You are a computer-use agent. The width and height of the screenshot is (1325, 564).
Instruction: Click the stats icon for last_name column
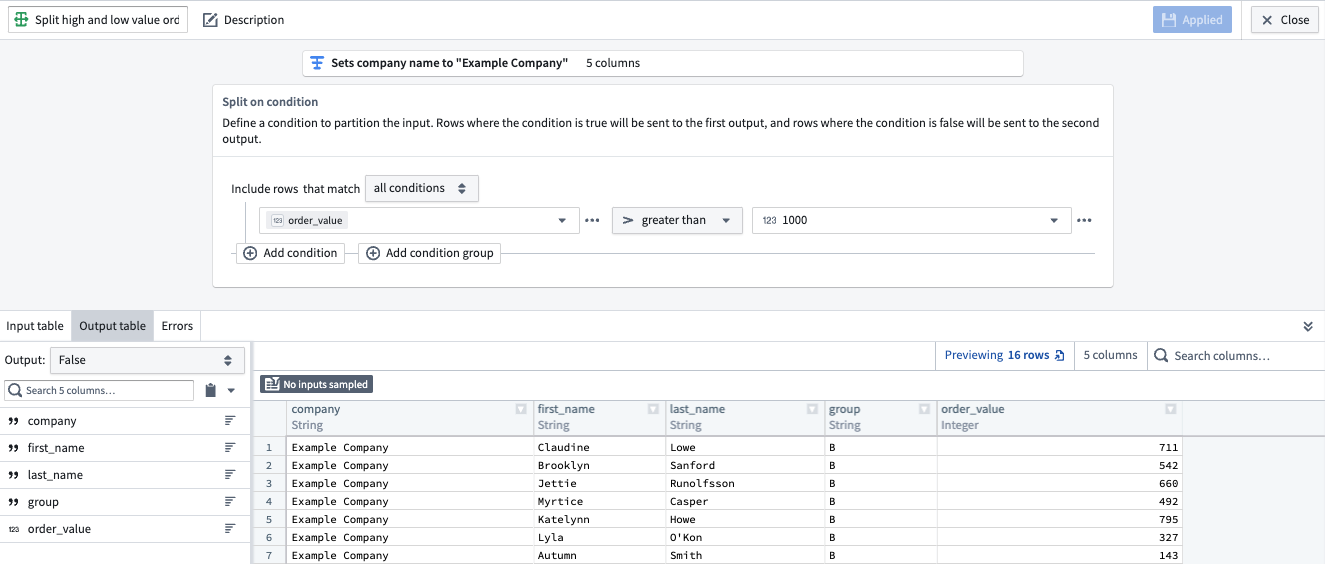pyautogui.click(x=230, y=475)
